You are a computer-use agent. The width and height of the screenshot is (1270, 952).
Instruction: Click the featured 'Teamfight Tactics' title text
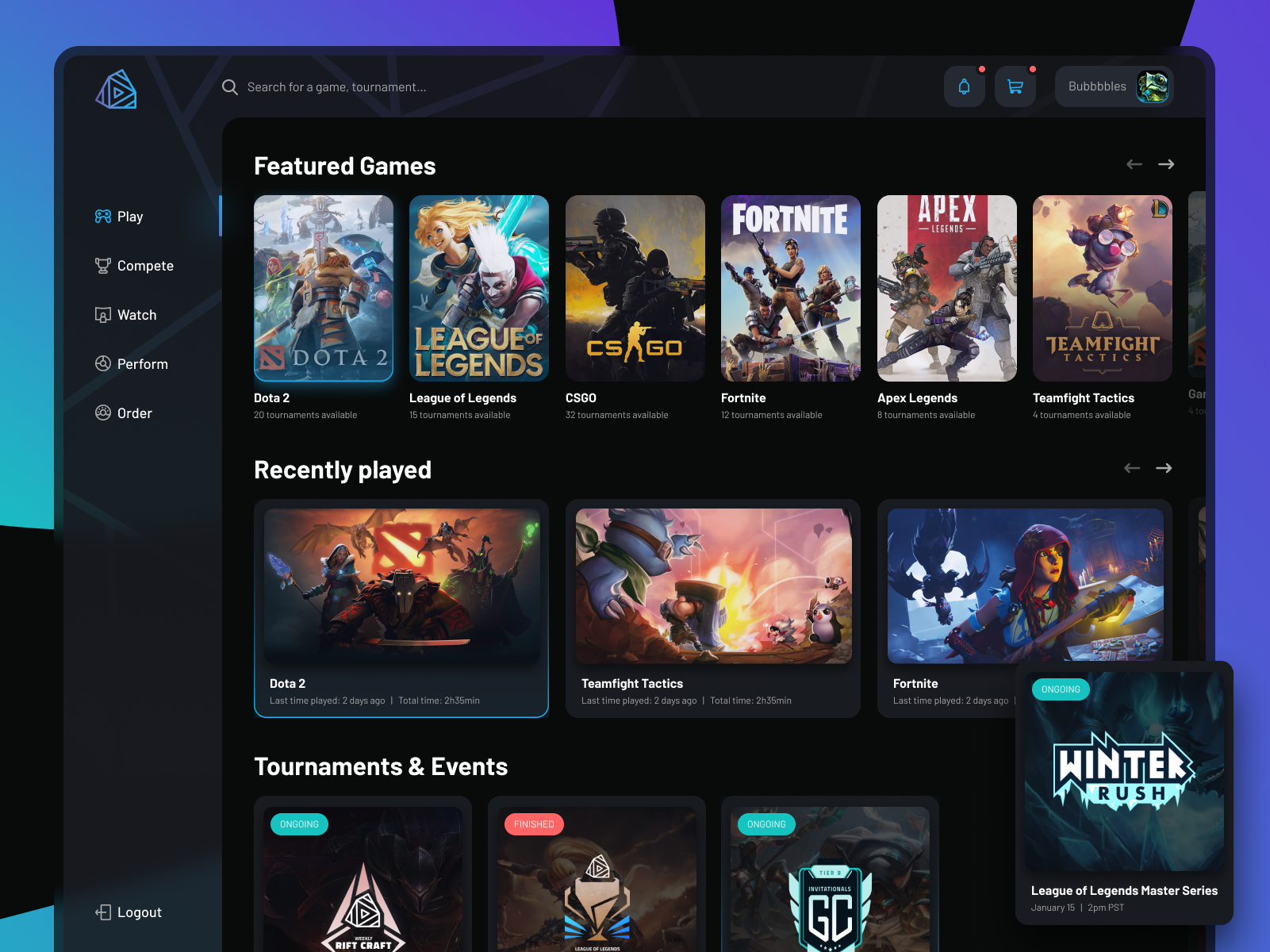pyautogui.click(x=1084, y=398)
